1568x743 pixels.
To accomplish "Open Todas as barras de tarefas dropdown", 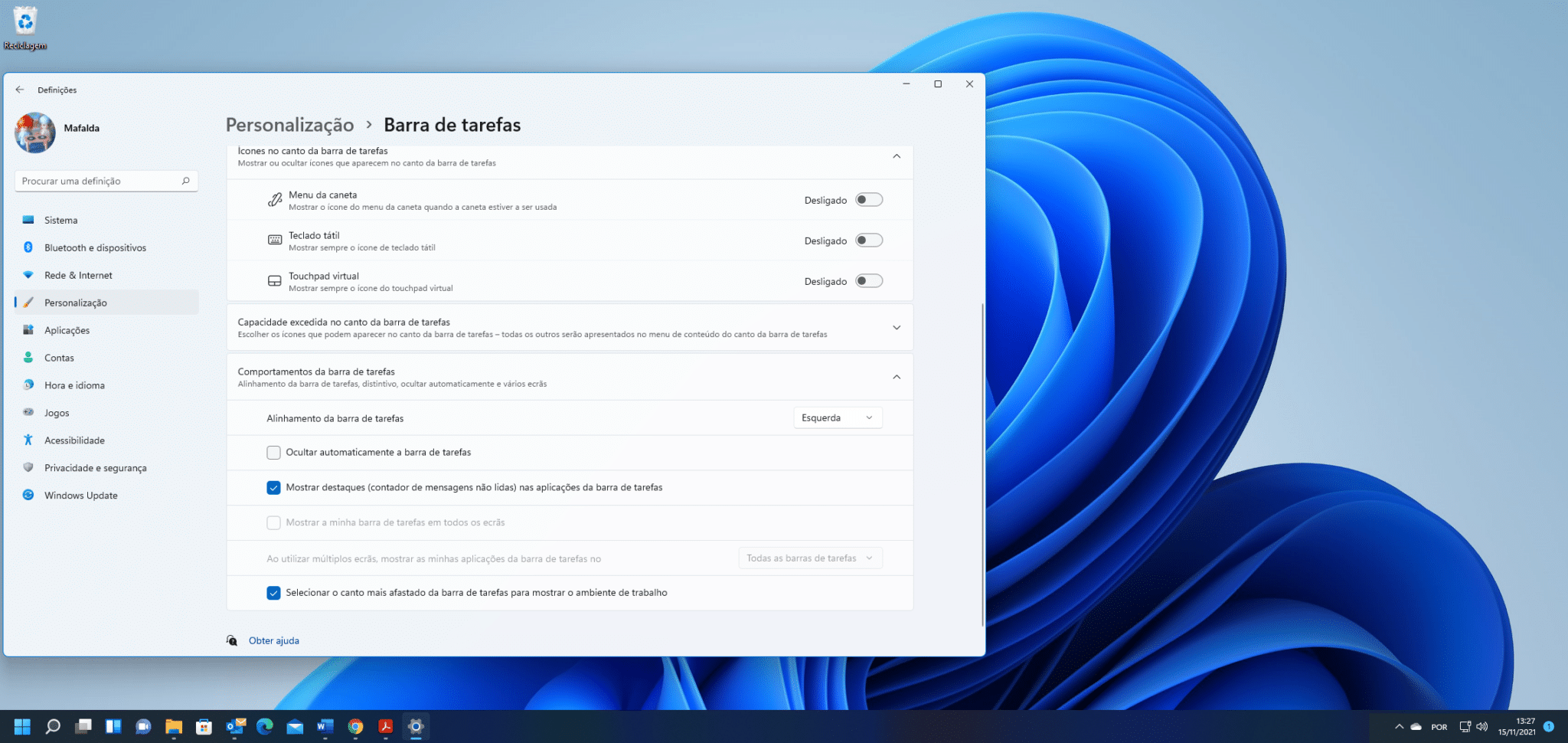I will pos(810,558).
